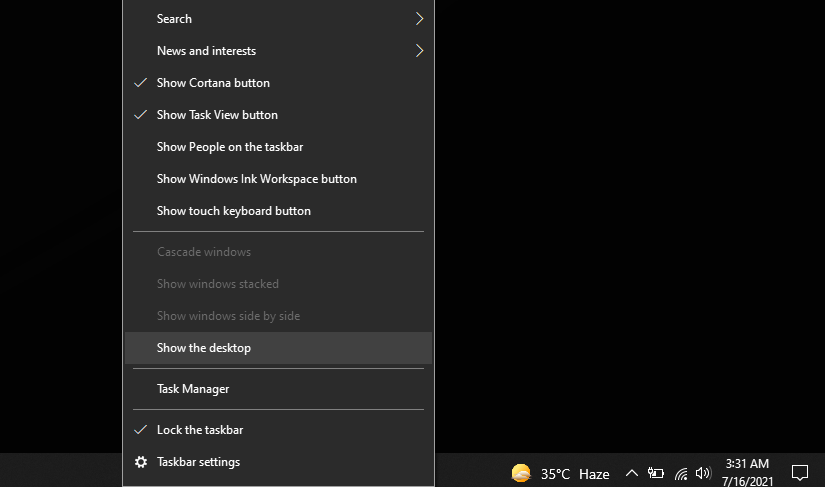This screenshot has height=487, width=825.
Task: Click the 3:31 AM clock and date
Action: point(747,473)
